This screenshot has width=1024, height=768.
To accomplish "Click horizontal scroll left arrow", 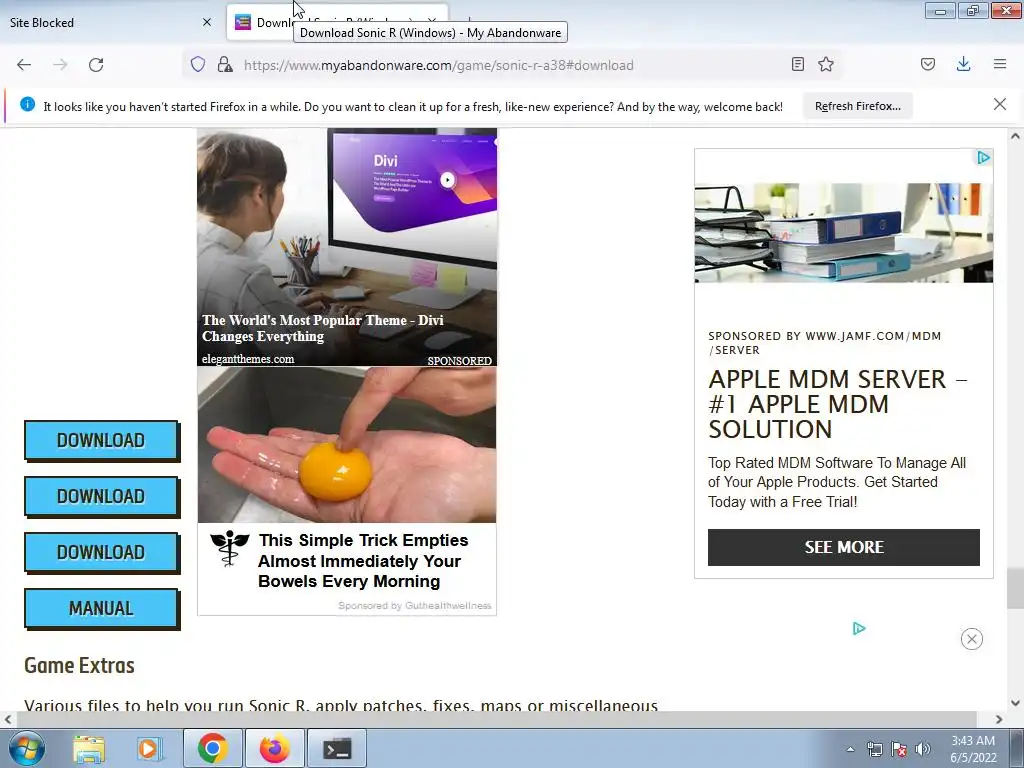I will pyautogui.click(x=8, y=719).
